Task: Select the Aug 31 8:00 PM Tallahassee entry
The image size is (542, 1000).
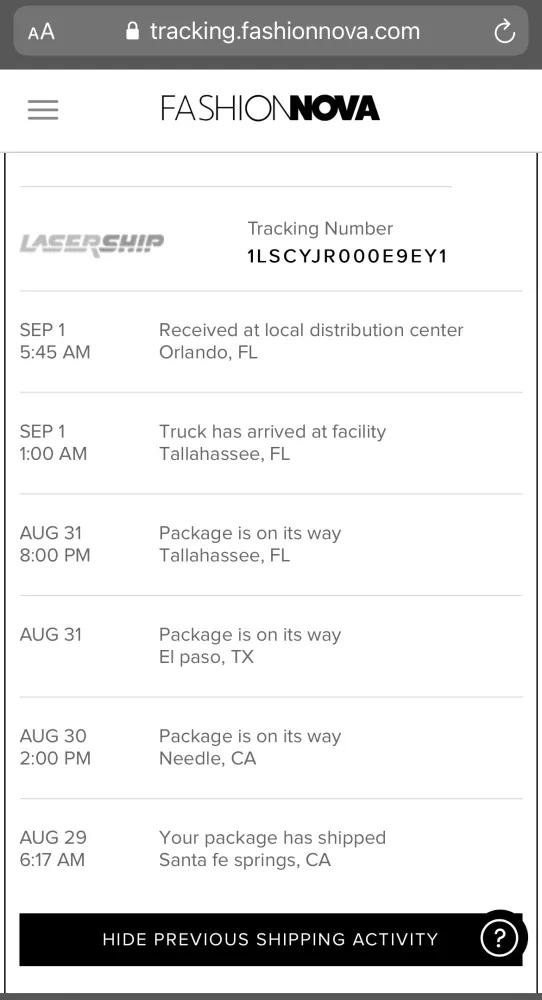Action: (x=271, y=544)
